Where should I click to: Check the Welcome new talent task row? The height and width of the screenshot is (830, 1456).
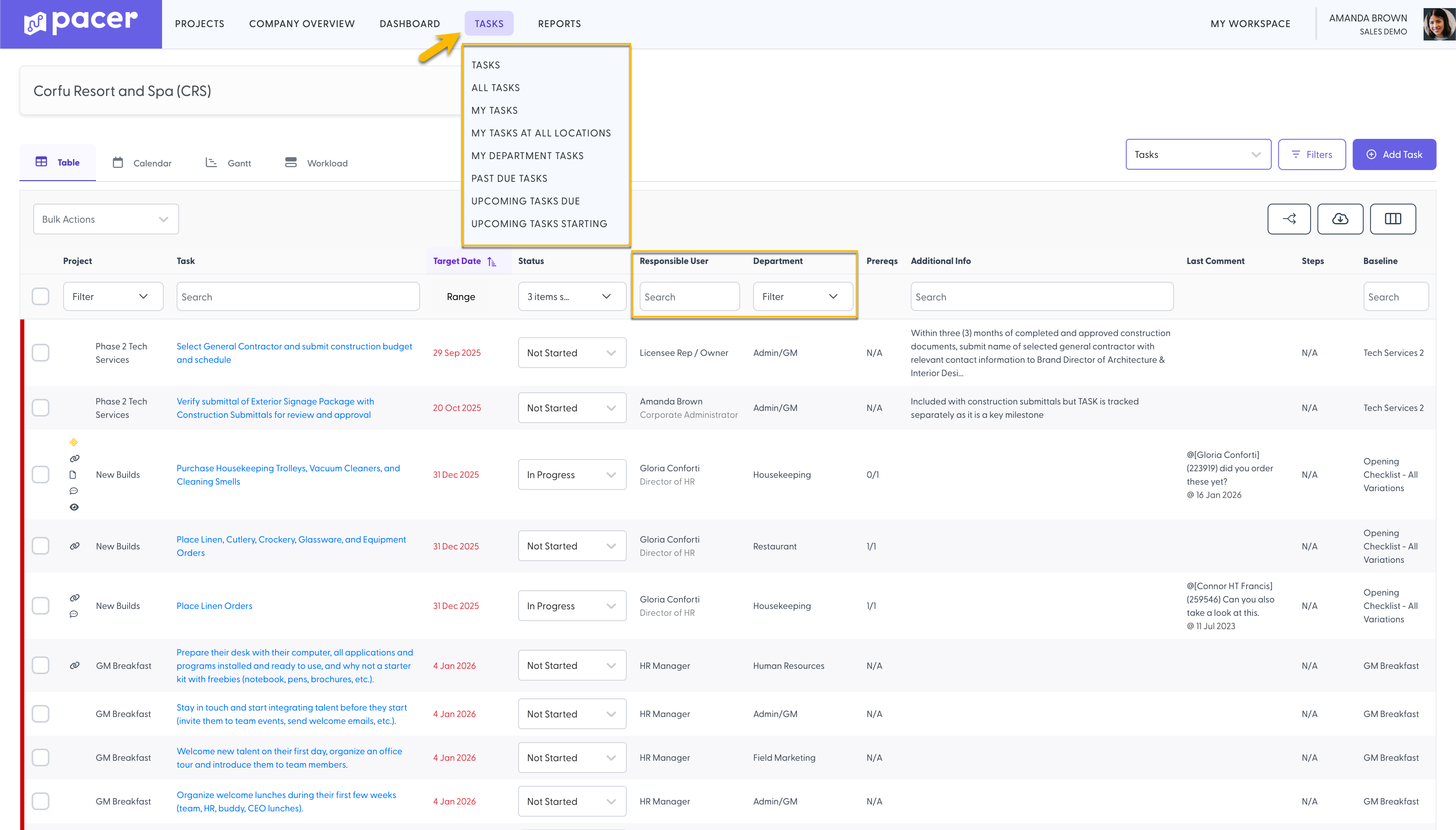coord(41,758)
